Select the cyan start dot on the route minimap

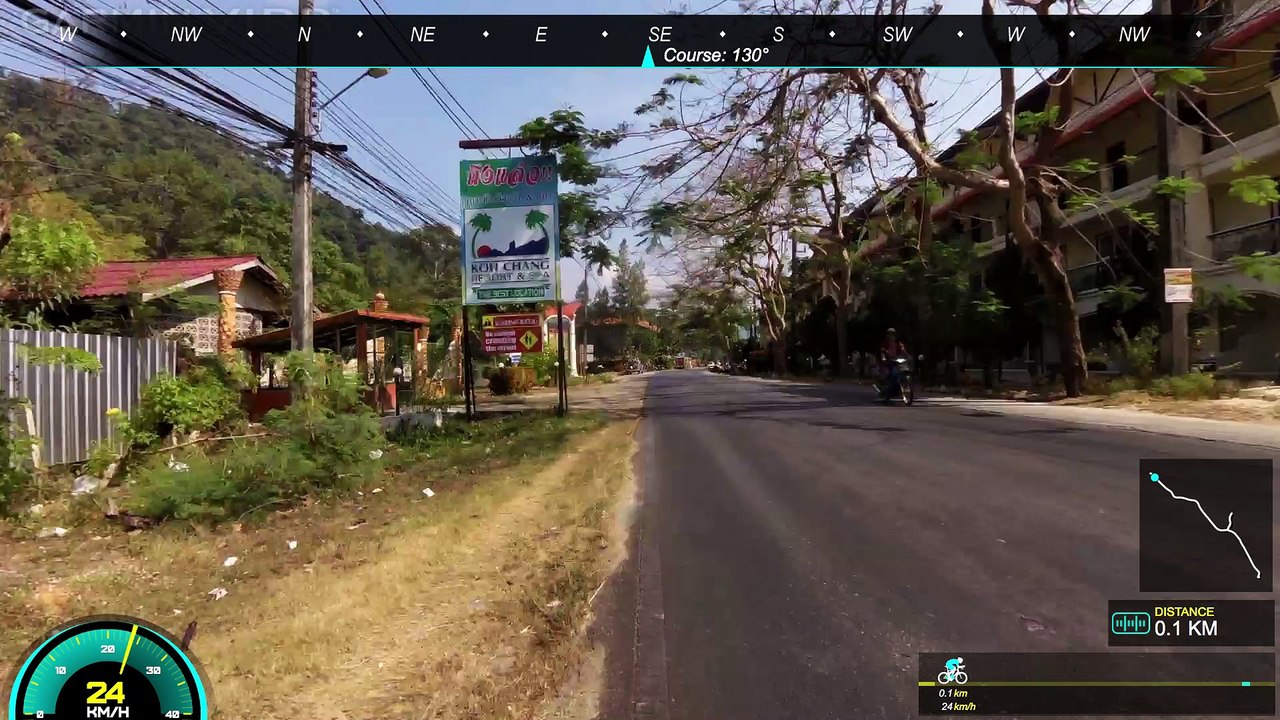click(1154, 478)
